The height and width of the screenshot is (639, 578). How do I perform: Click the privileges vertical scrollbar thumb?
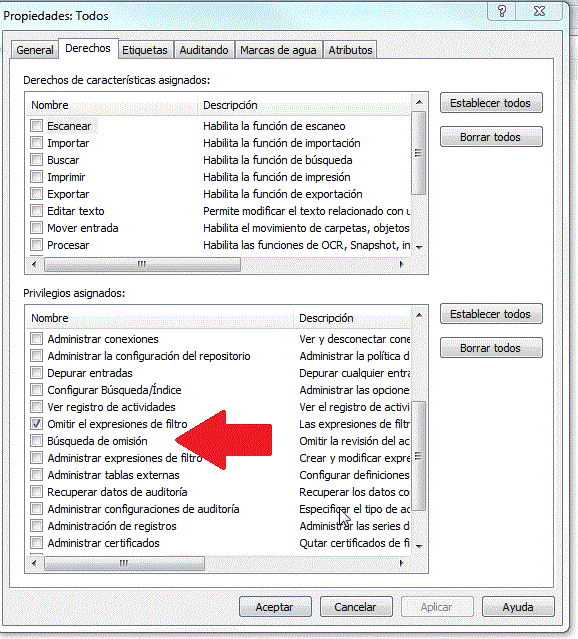click(419, 456)
